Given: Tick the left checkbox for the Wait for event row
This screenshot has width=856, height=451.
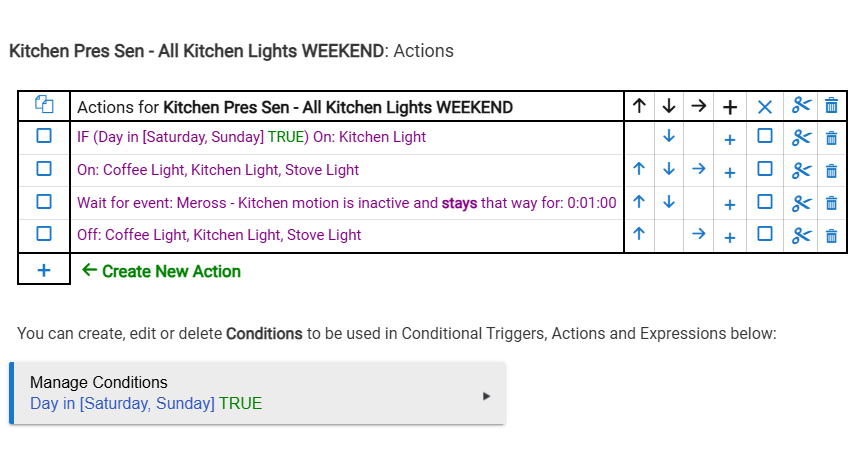Looking at the screenshot, I should (x=44, y=202).
